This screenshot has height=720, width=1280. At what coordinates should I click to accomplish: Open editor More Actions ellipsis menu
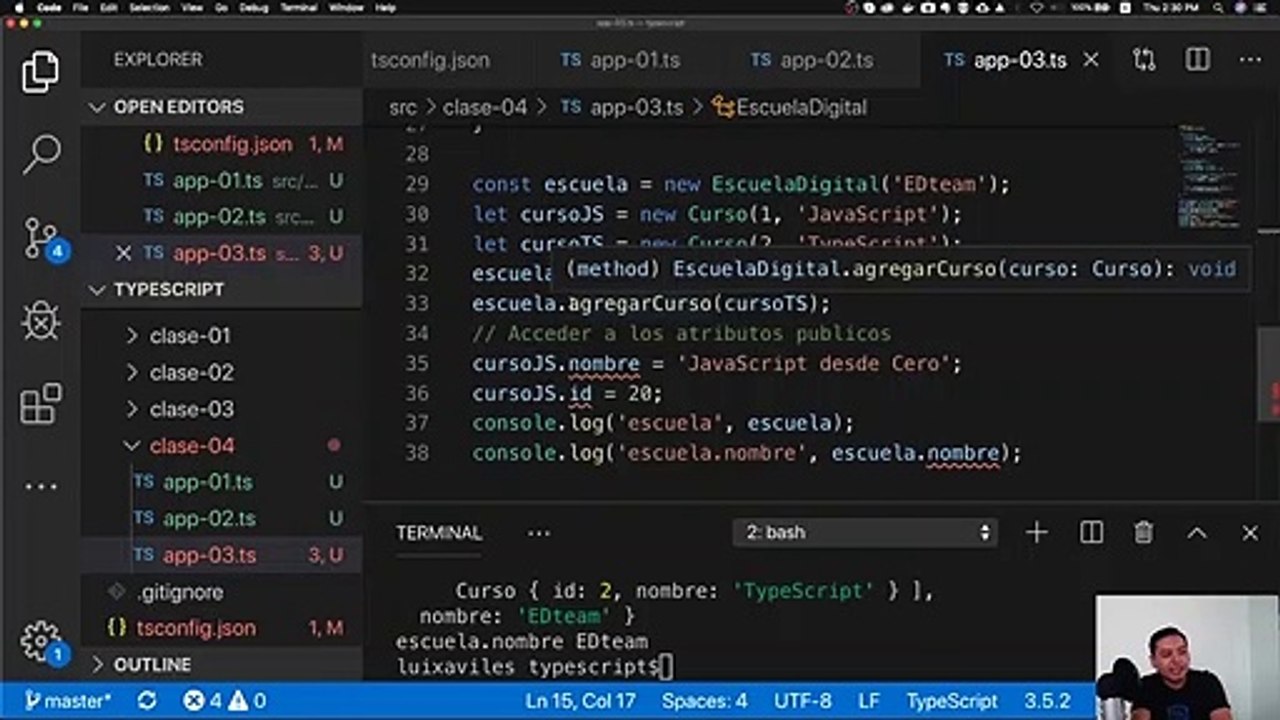tap(1250, 60)
